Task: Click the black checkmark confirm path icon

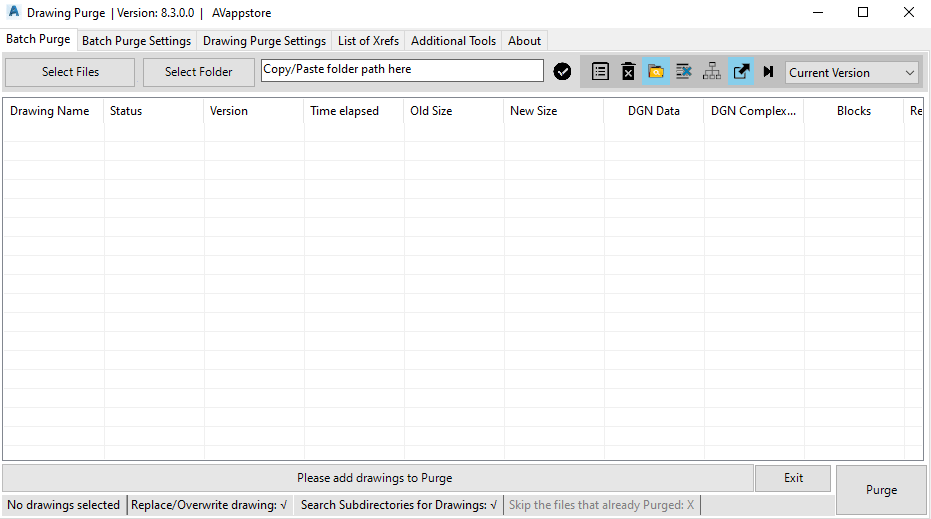Action: click(x=562, y=72)
